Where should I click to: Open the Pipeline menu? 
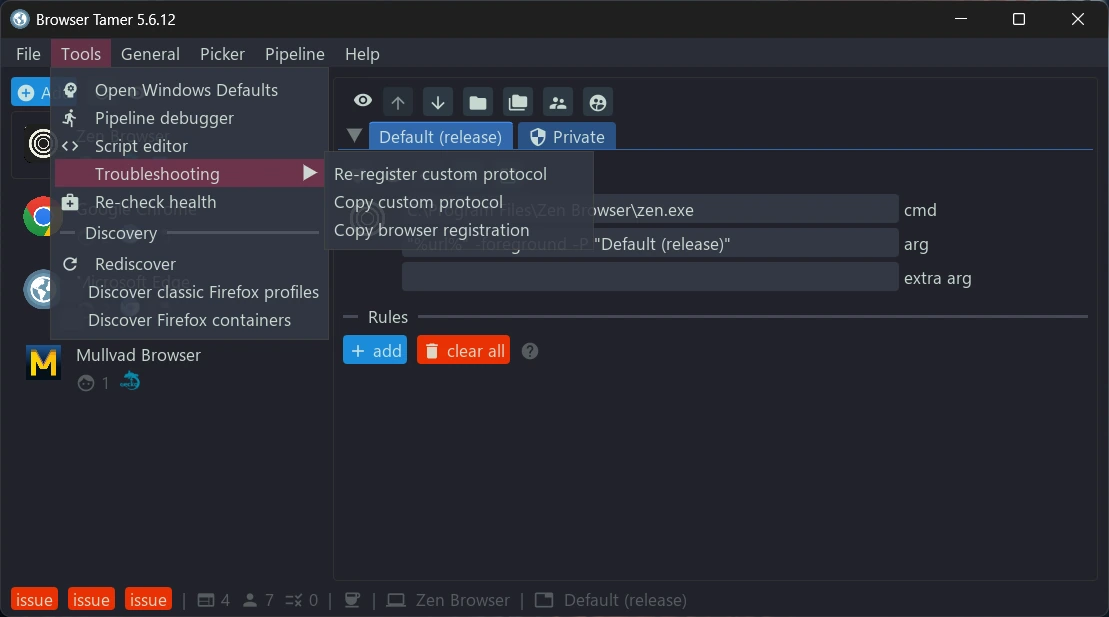pyautogui.click(x=294, y=54)
